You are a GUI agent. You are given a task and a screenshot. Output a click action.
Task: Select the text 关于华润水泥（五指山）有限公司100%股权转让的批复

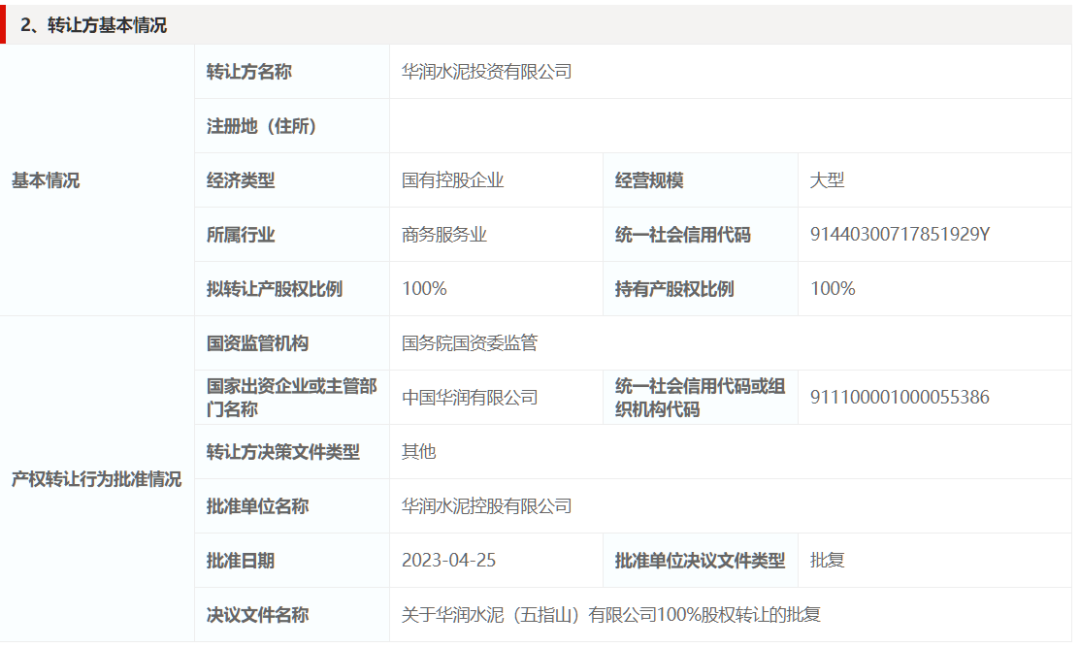(611, 615)
